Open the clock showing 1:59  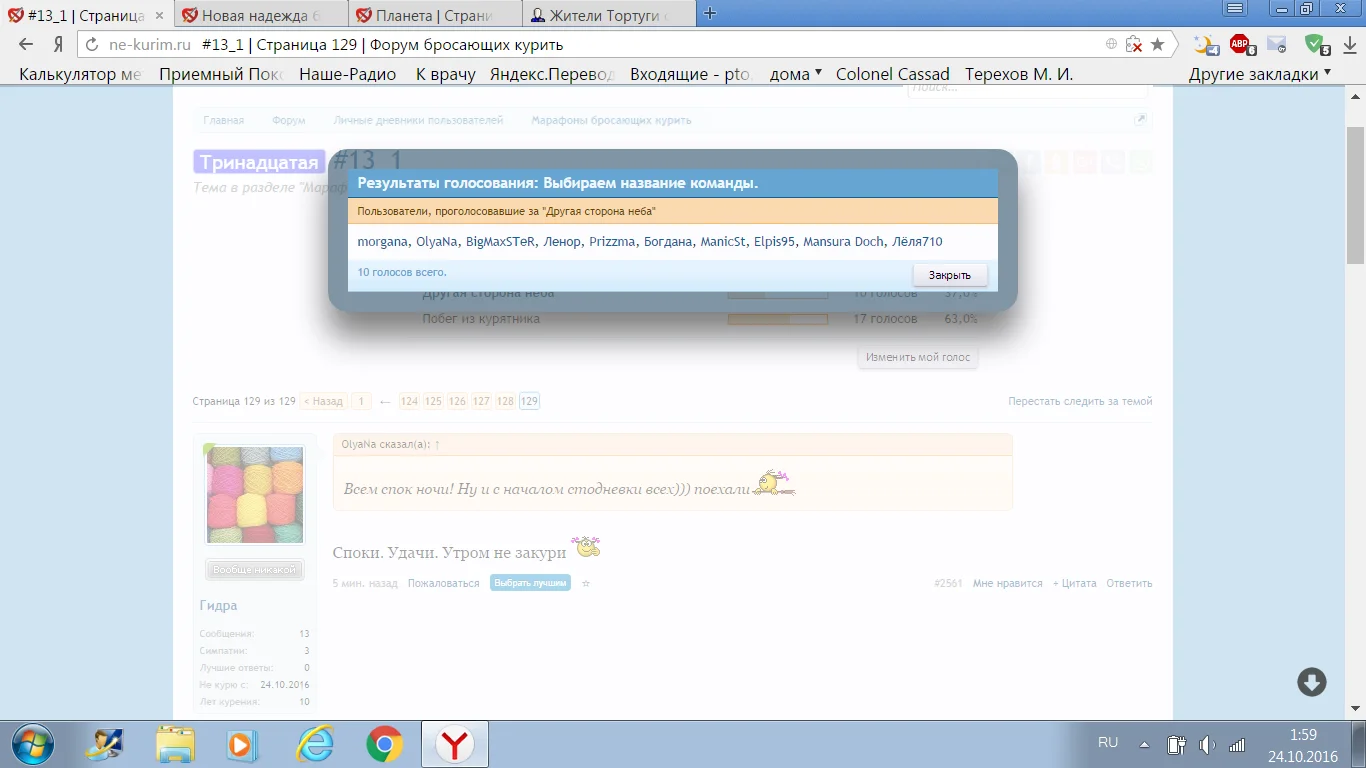[x=1303, y=734]
